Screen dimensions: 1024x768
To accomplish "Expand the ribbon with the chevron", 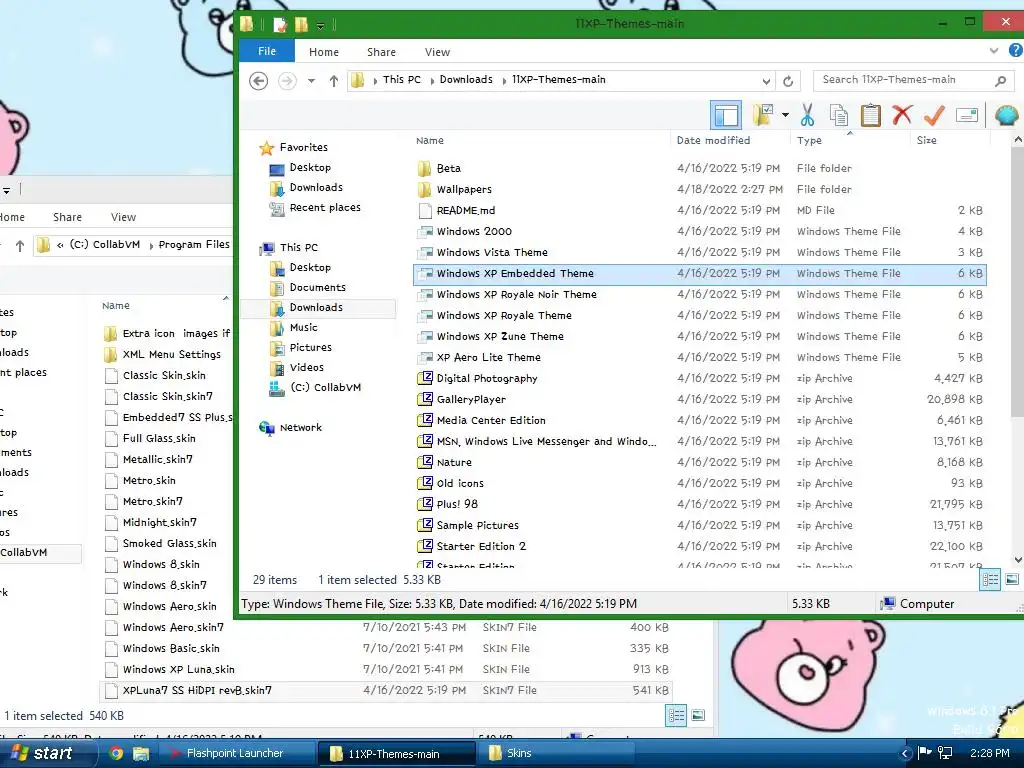I will [994, 50].
